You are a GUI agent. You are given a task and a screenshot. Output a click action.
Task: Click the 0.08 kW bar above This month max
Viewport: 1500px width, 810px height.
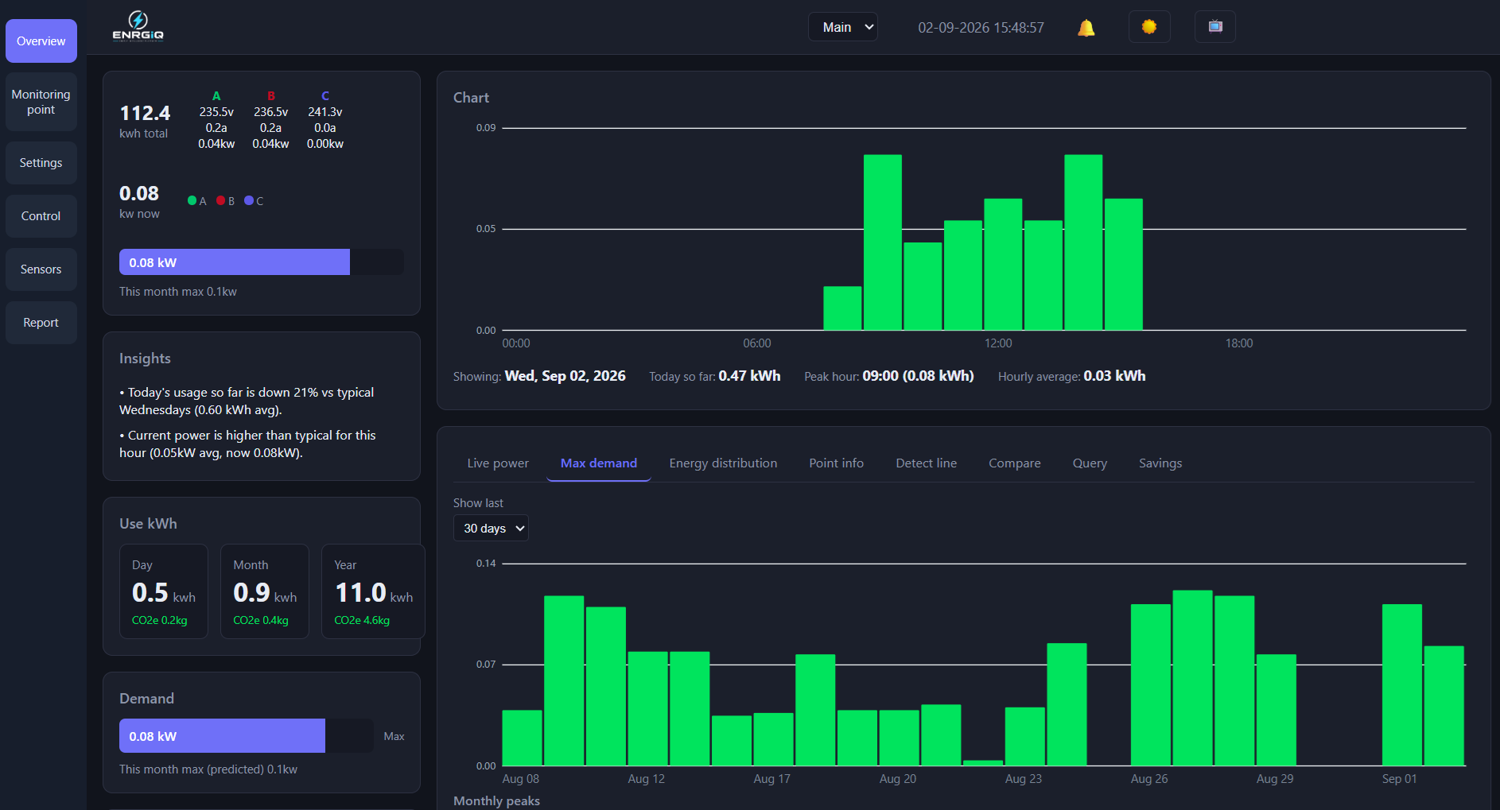pyautogui.click(x=261, y=262)
